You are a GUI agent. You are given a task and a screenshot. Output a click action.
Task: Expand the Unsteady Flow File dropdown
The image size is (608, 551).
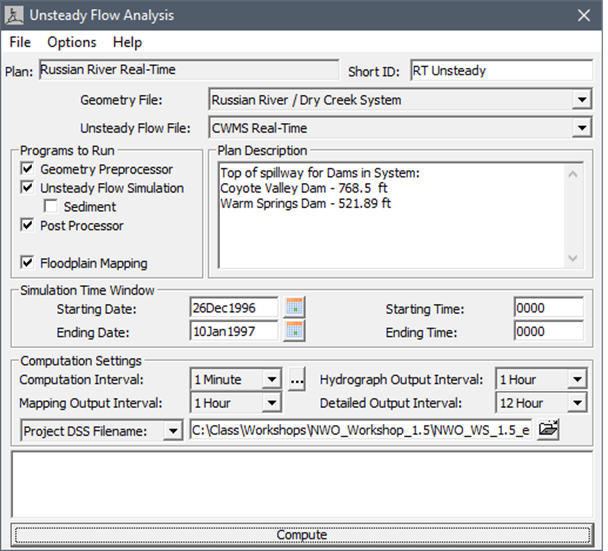click(582, 128)
